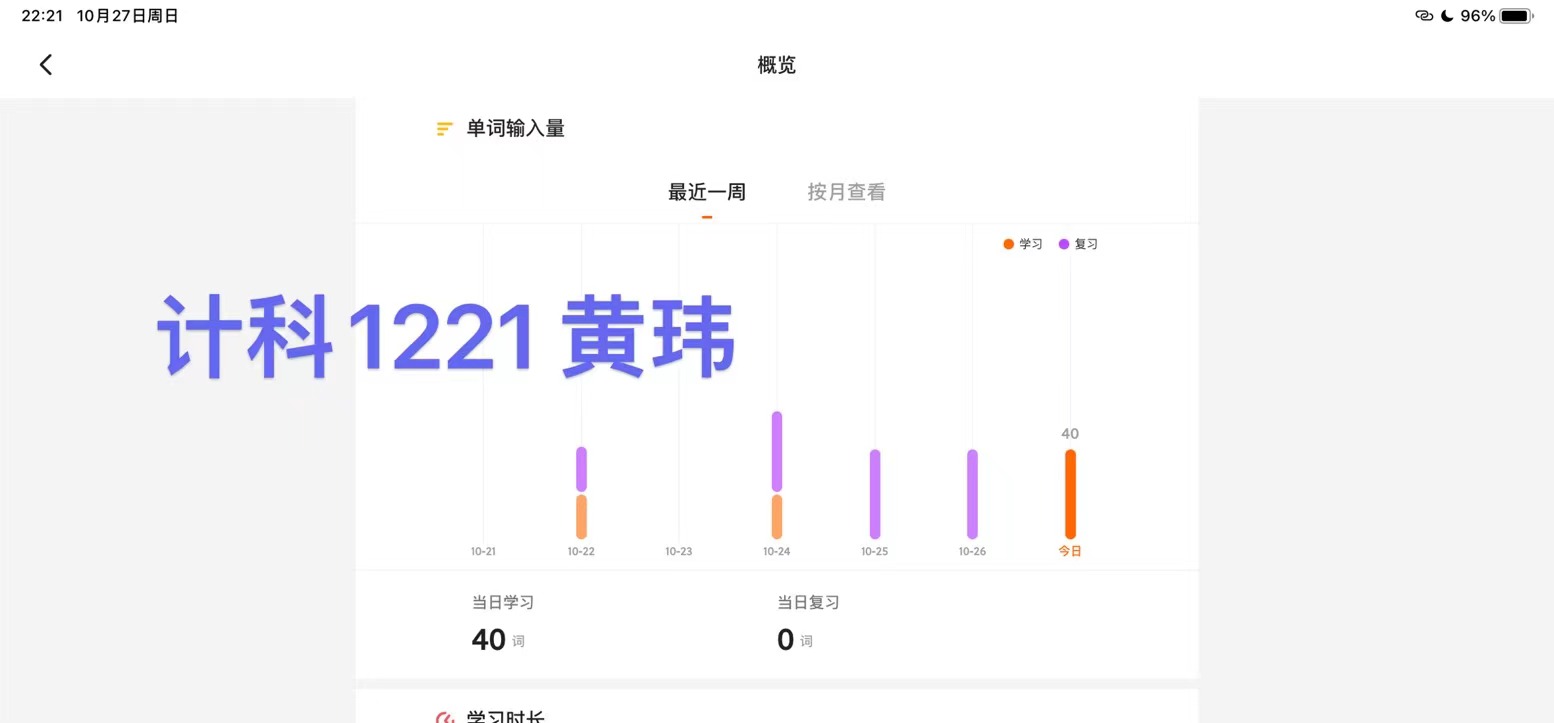The image size is (1554, 723).
Task: Tap the red study duration icon
Action: click(445, 718)
